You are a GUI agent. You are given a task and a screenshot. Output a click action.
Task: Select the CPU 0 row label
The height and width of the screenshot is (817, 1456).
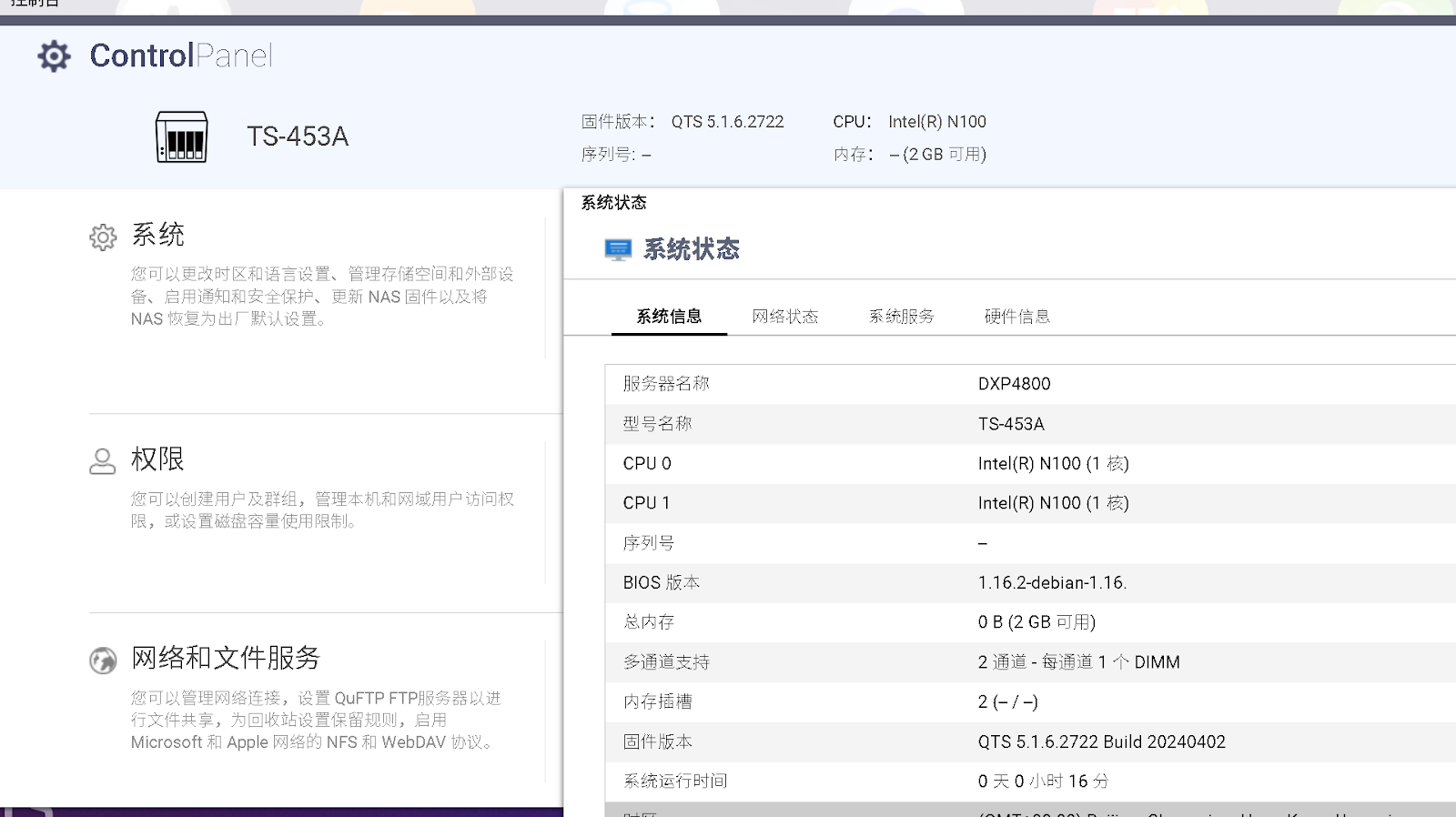click(647, 464)
